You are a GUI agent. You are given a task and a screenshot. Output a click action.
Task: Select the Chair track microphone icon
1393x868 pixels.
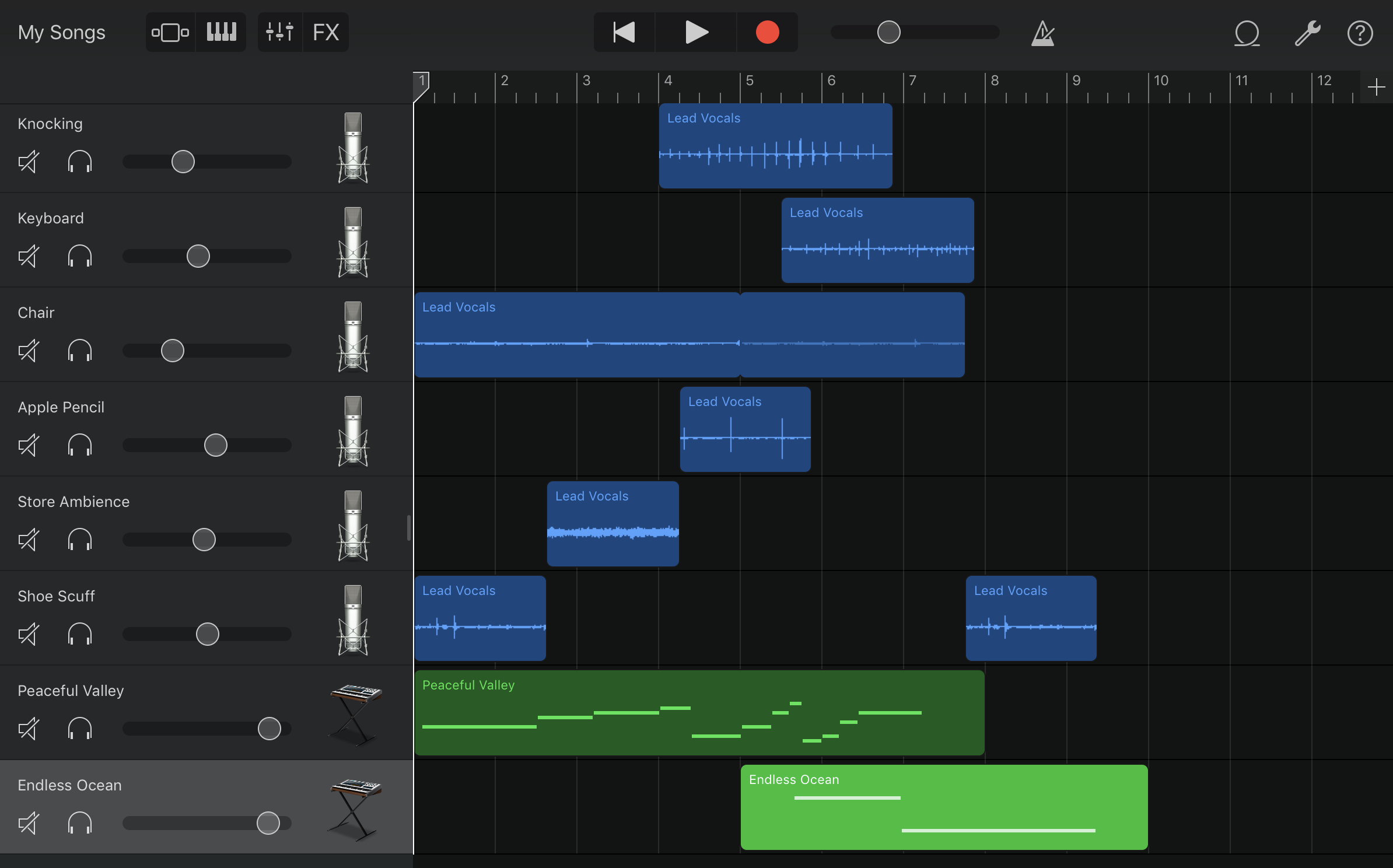tap(353, 337)
